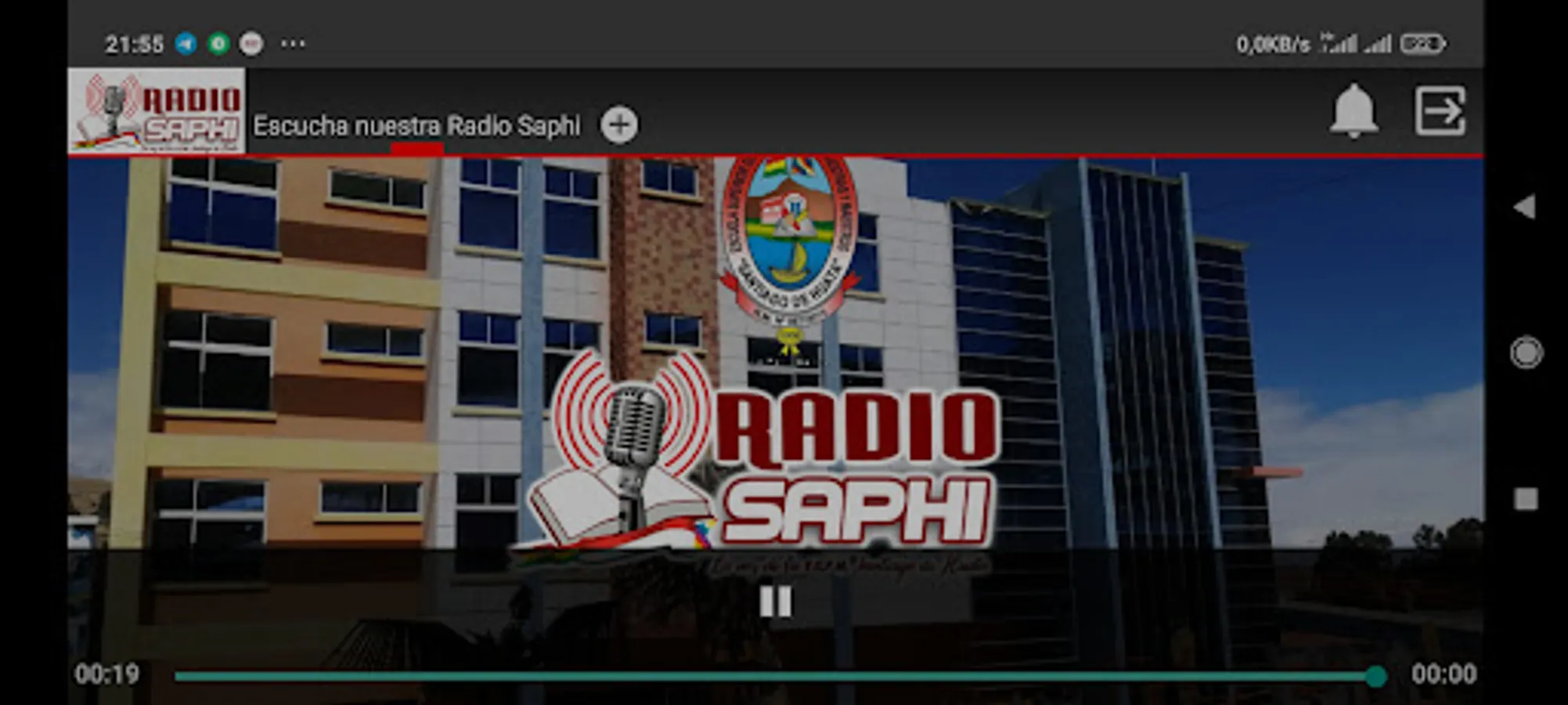
Task: Tap the Radio Saphi logo in header
Action: point(157,110)
